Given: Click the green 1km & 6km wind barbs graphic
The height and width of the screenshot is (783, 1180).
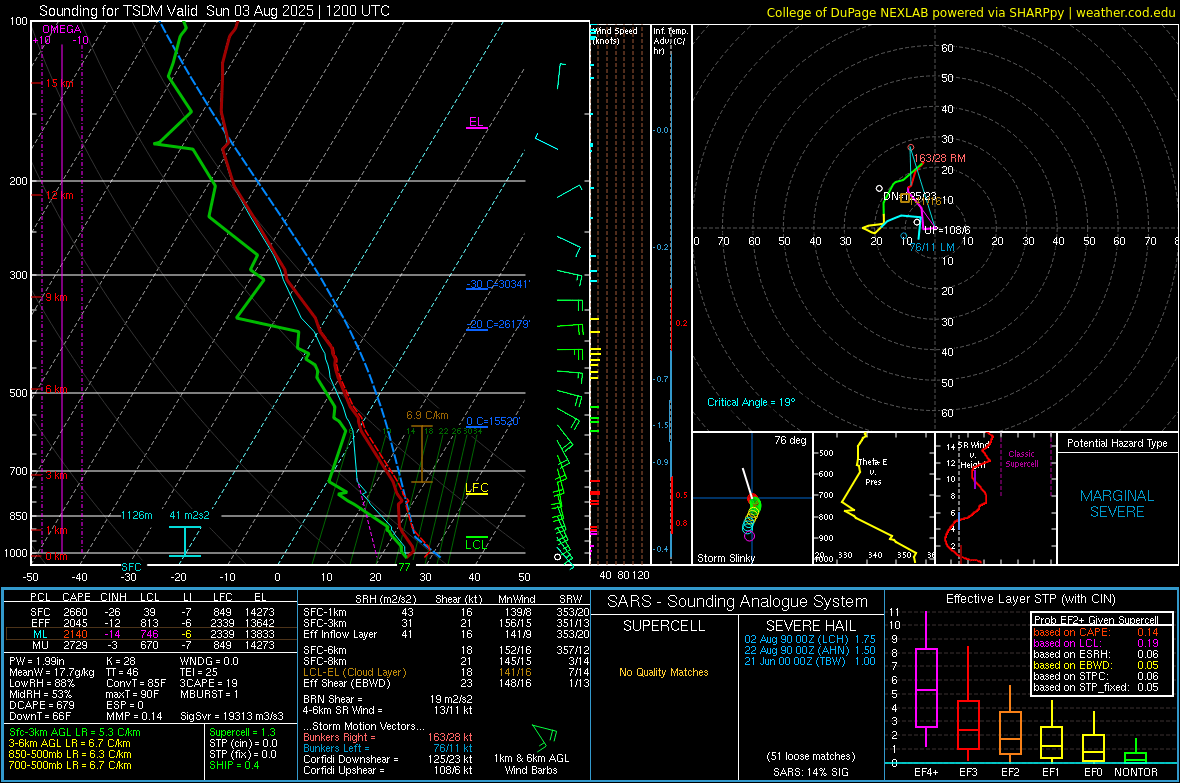Looking at the screenshot, I should coord(546,736).
